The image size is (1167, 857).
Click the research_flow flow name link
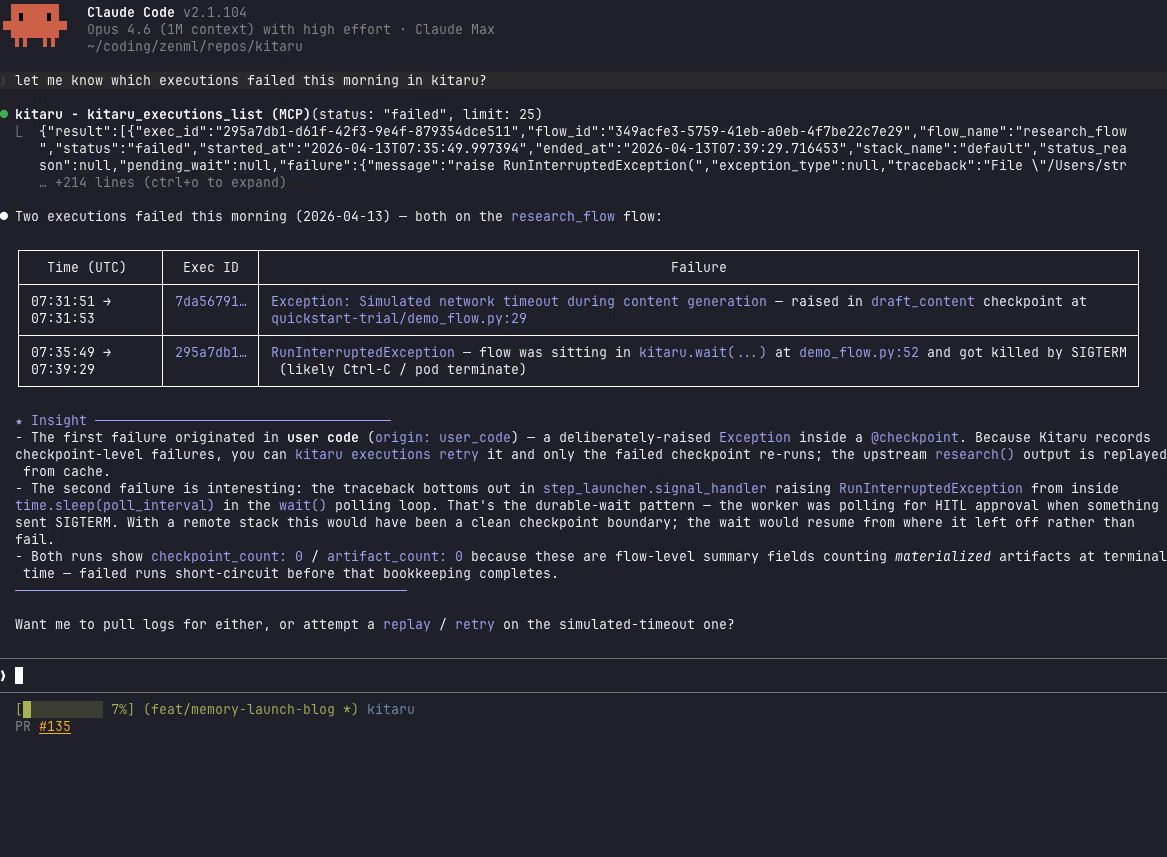562,216
